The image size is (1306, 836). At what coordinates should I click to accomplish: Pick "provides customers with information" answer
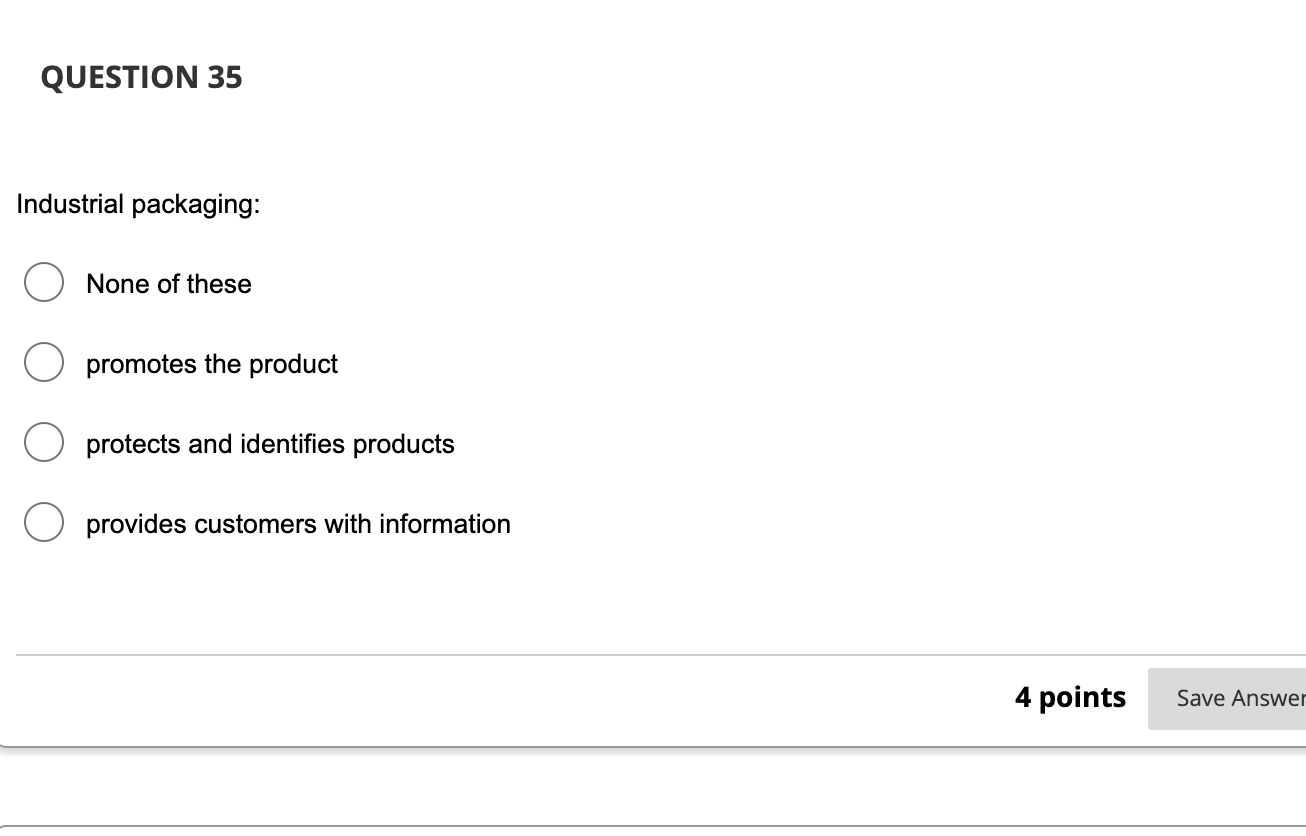[x=44, y=521]
